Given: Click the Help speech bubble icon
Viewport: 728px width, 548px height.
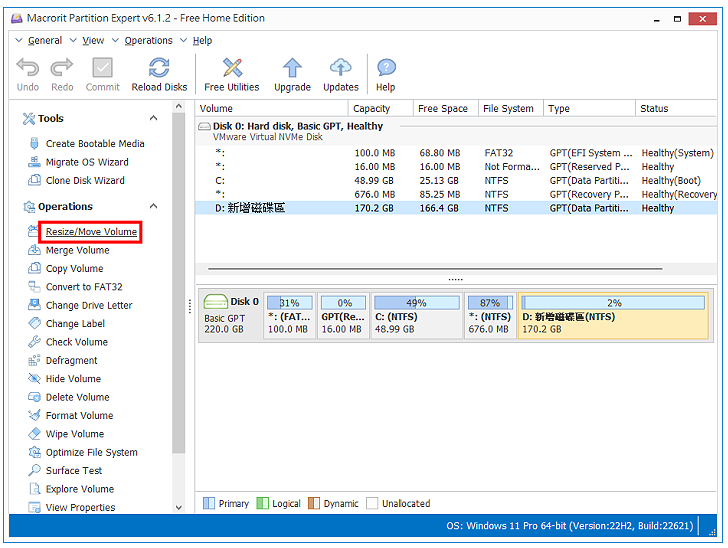Looking at the screenshot, I should point(386,67).
